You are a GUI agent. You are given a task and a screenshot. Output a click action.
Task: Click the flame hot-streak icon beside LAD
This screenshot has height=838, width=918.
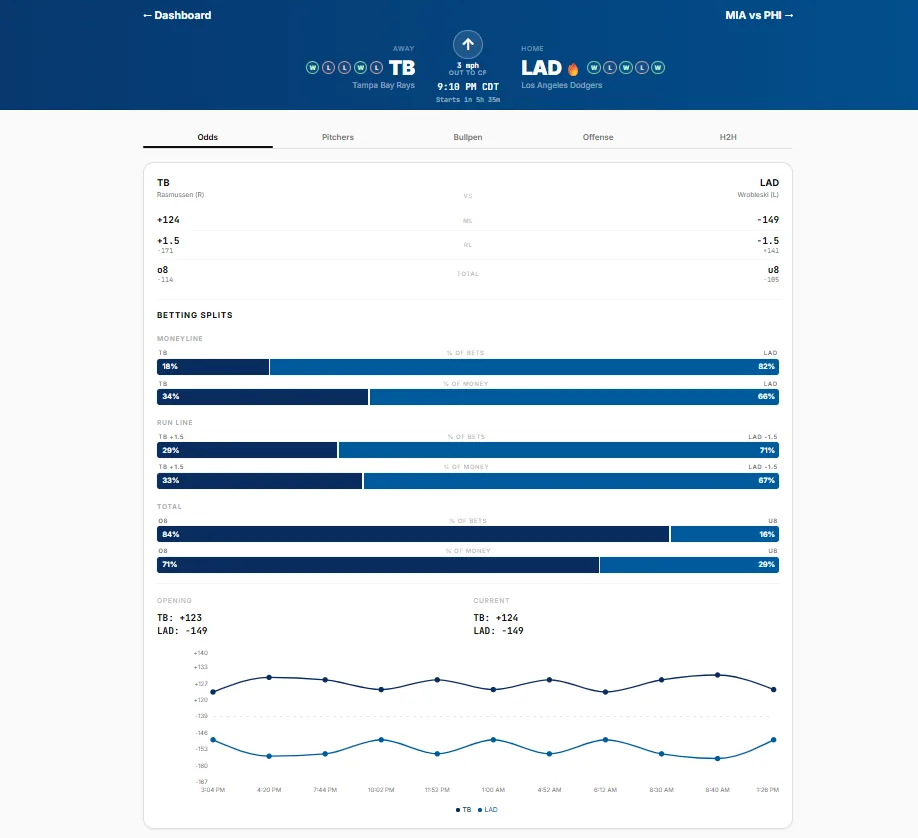pyautogui.click(x=573, y=69)
